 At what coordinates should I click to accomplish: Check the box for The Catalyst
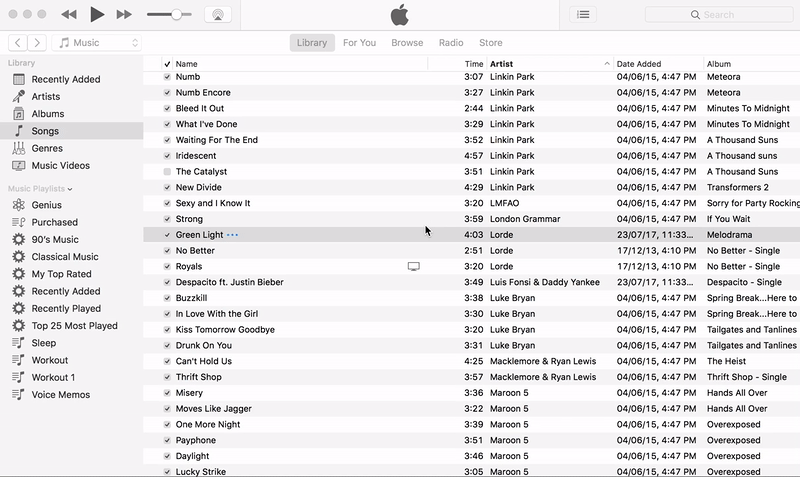point(167,172)
